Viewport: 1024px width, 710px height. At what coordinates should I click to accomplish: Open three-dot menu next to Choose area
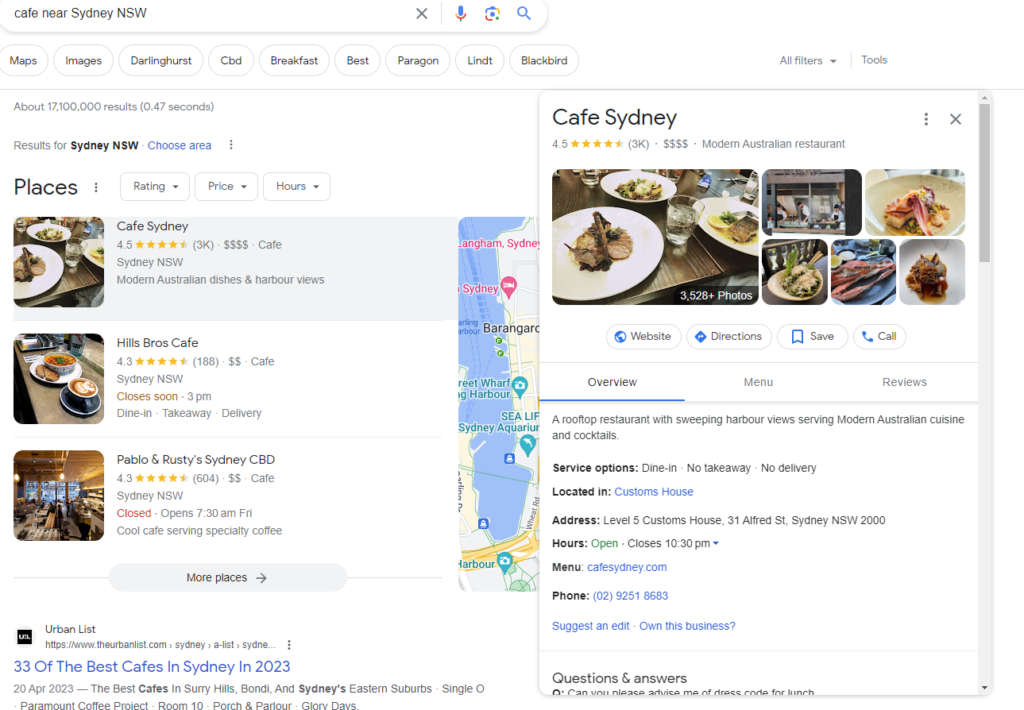[x=231, y=145]
